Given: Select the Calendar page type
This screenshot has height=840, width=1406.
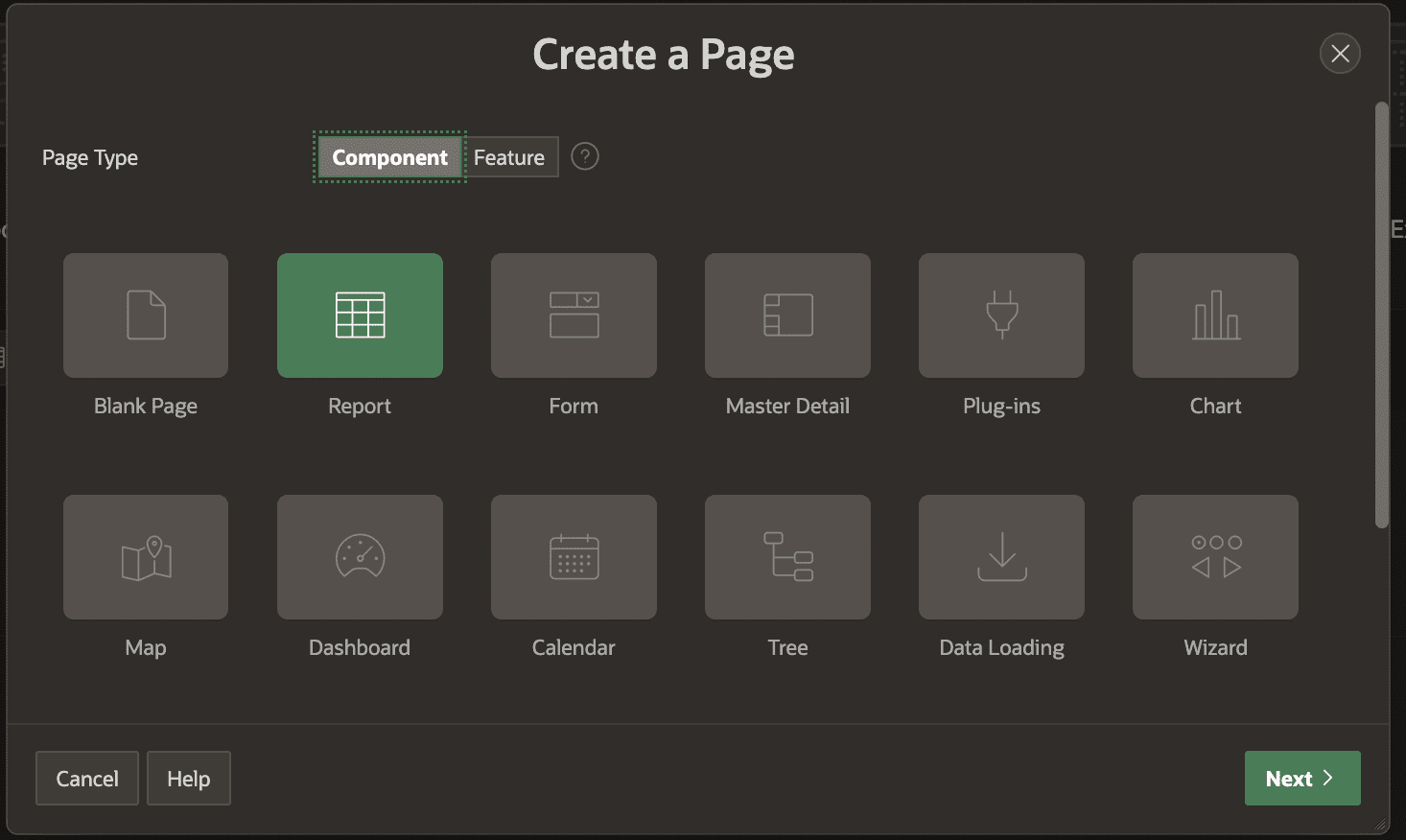Looking at the screenshot, I should coord(573,557).
